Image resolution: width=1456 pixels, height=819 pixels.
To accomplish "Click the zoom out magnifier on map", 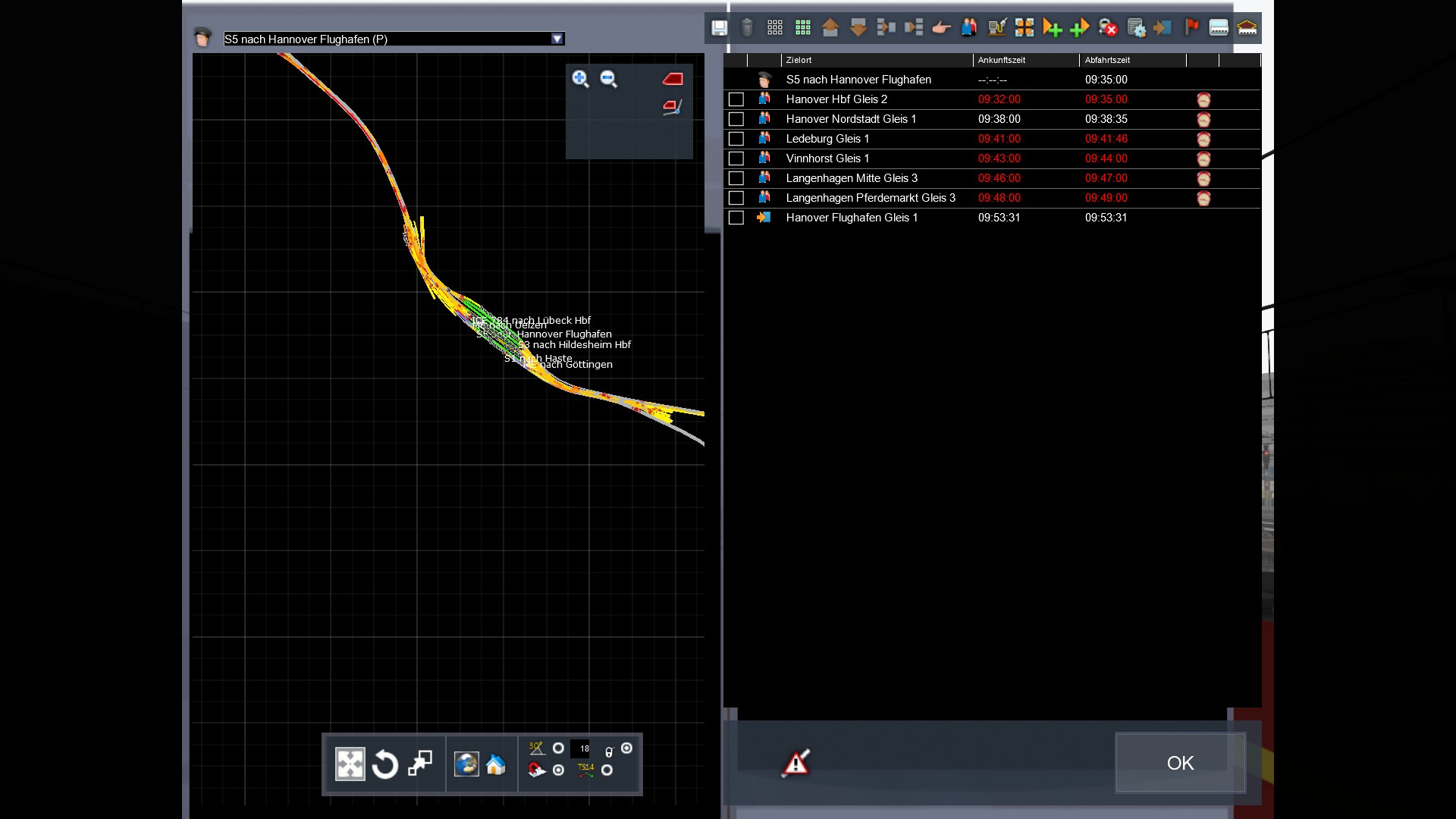I will coord(609,79).
